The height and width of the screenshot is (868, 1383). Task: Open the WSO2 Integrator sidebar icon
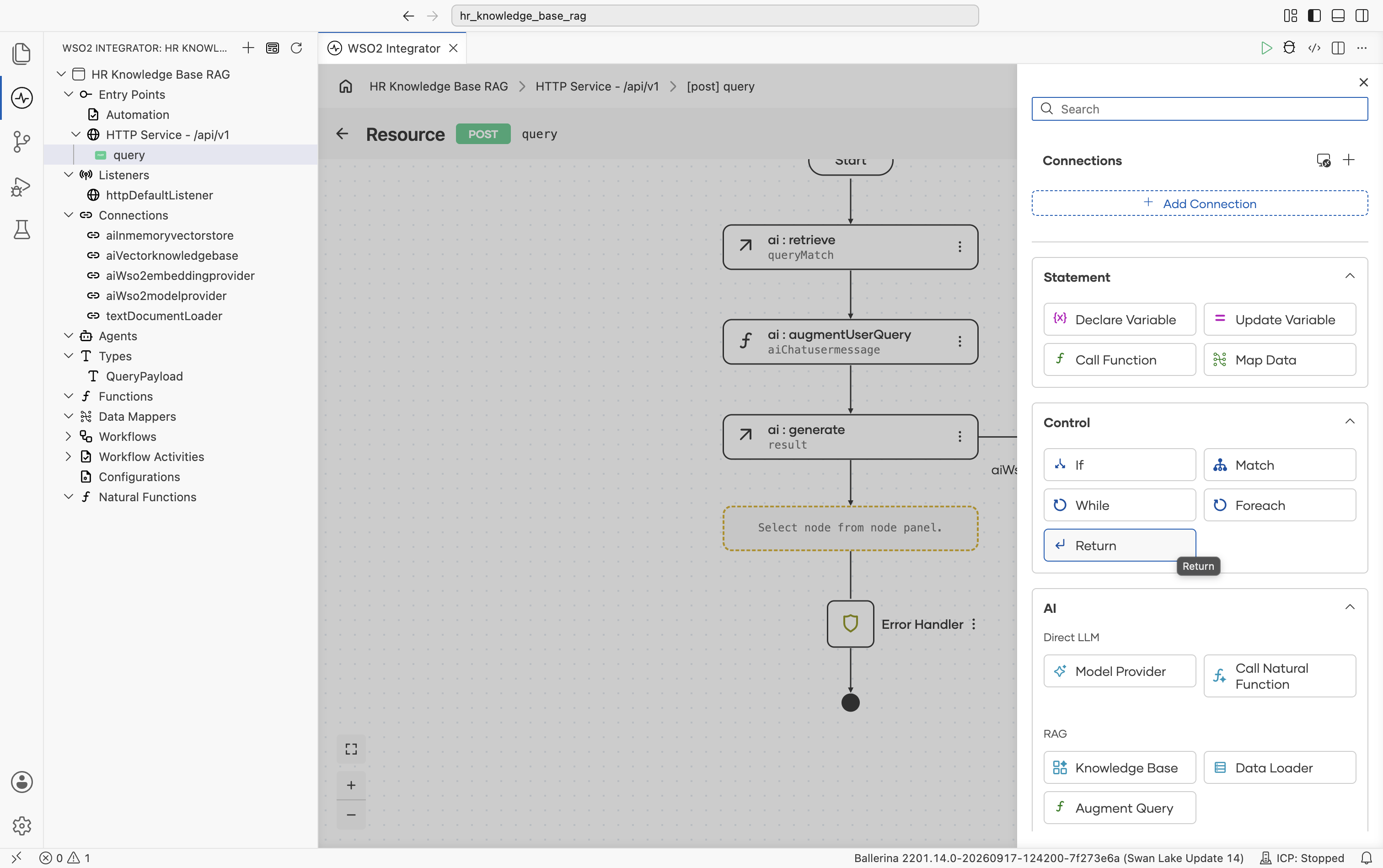(x=22, y=97)
